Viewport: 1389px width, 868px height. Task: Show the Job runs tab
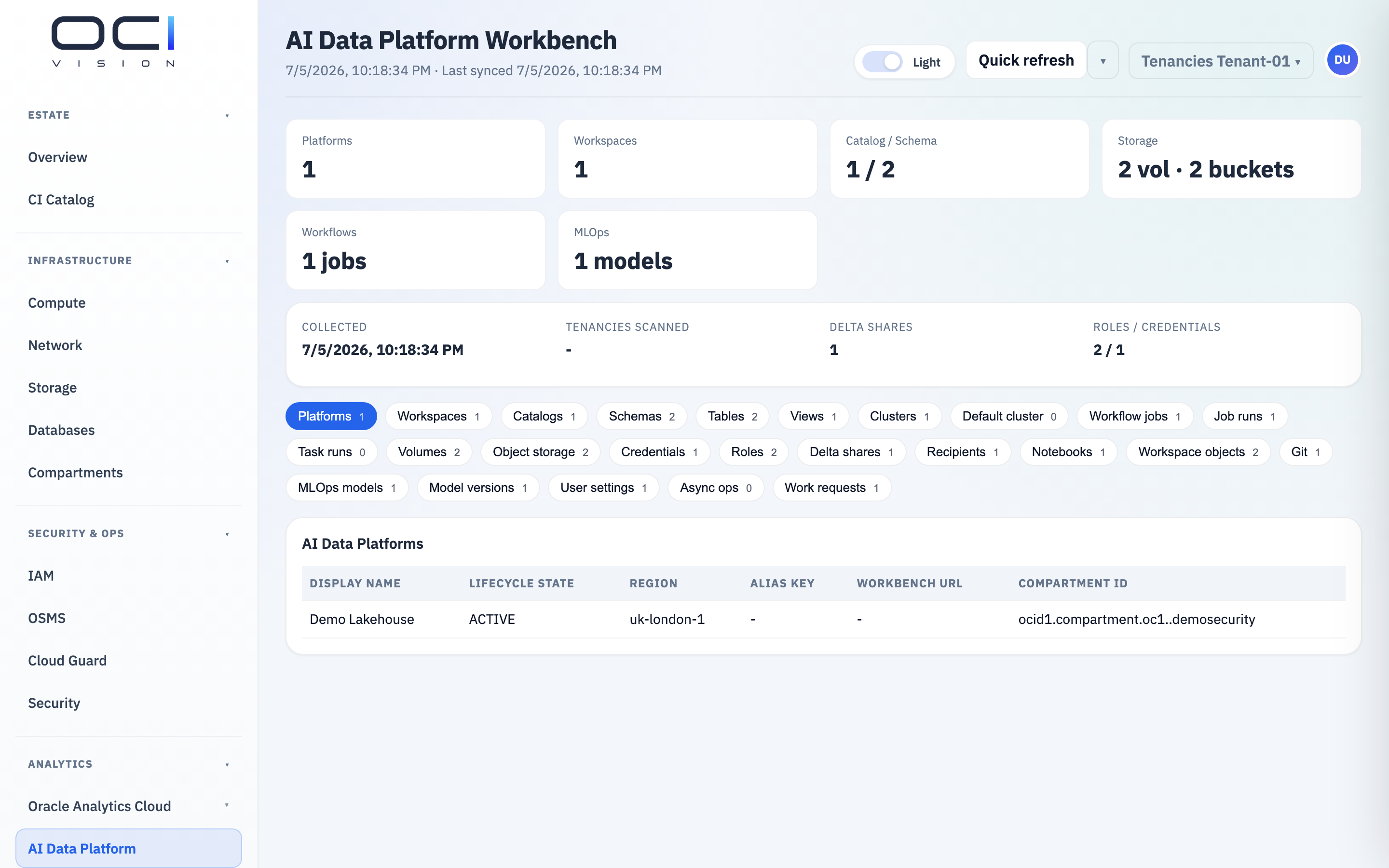pyautogui.click(x=1244, y=416)
